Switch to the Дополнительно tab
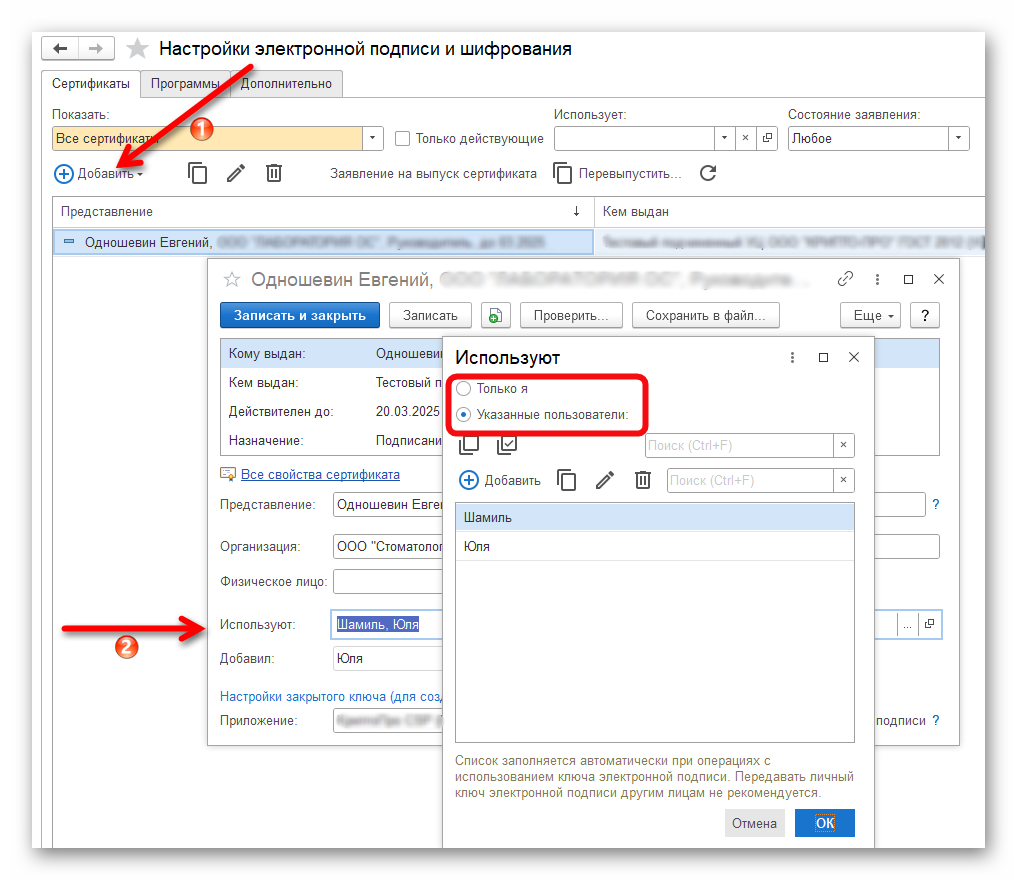 pos(286,84)
